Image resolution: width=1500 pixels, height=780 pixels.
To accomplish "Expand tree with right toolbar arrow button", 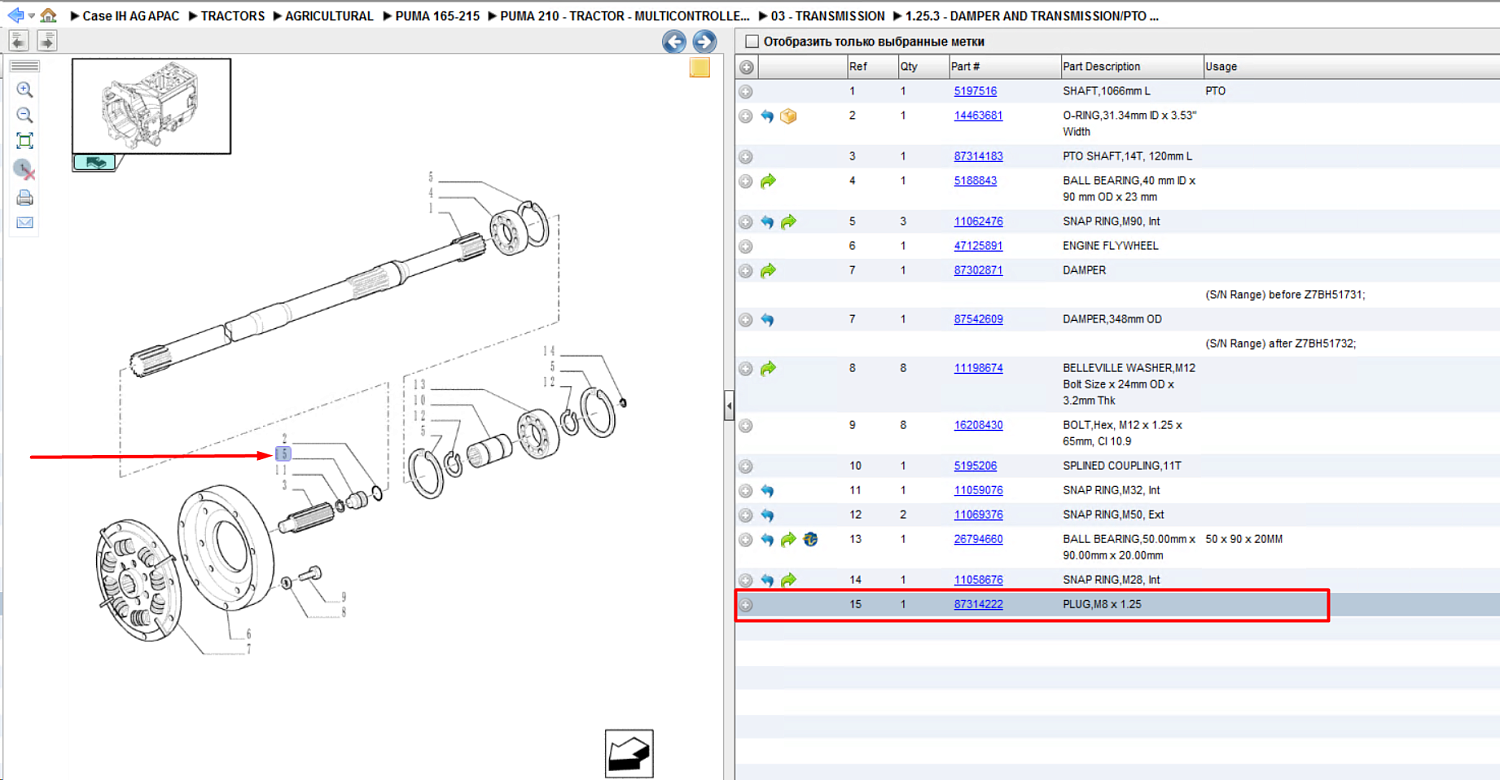I will coord(47,41).
